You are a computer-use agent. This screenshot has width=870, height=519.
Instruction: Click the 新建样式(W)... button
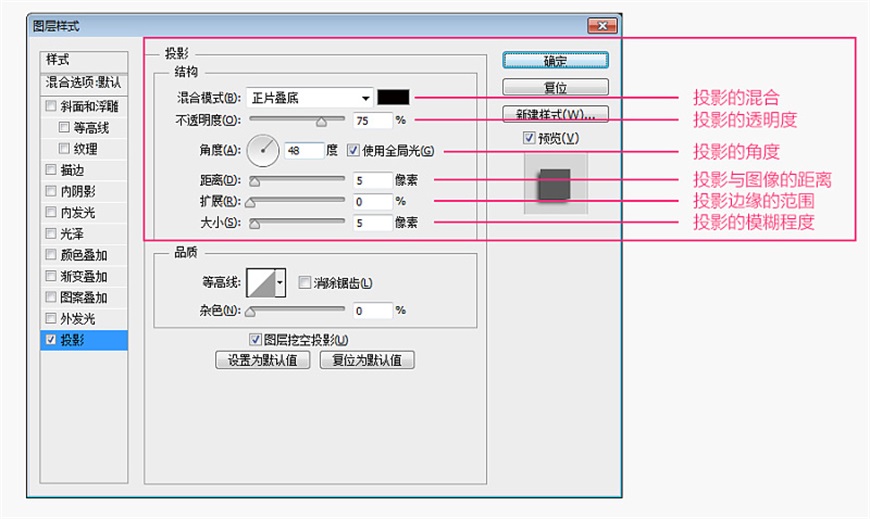tap(555, 114)
